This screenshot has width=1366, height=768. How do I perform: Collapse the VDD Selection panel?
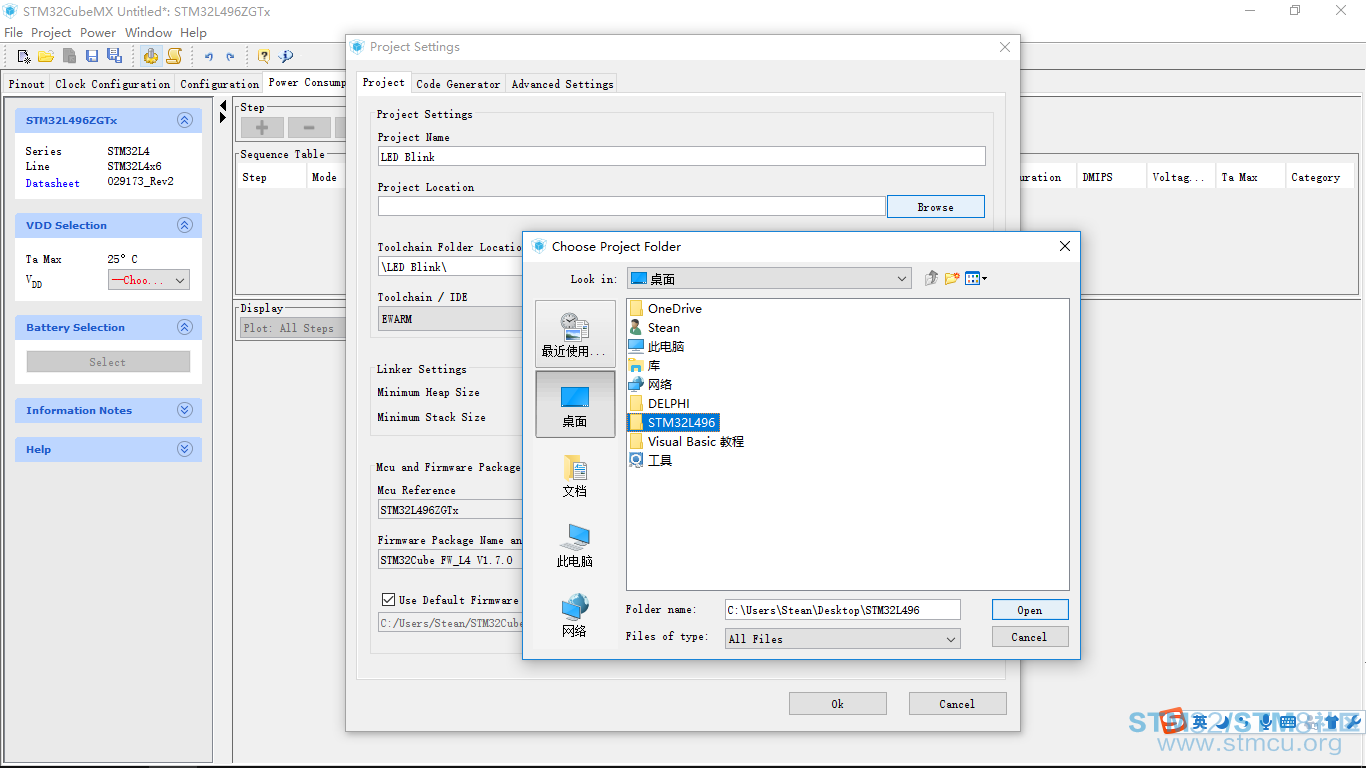[184, 225]
